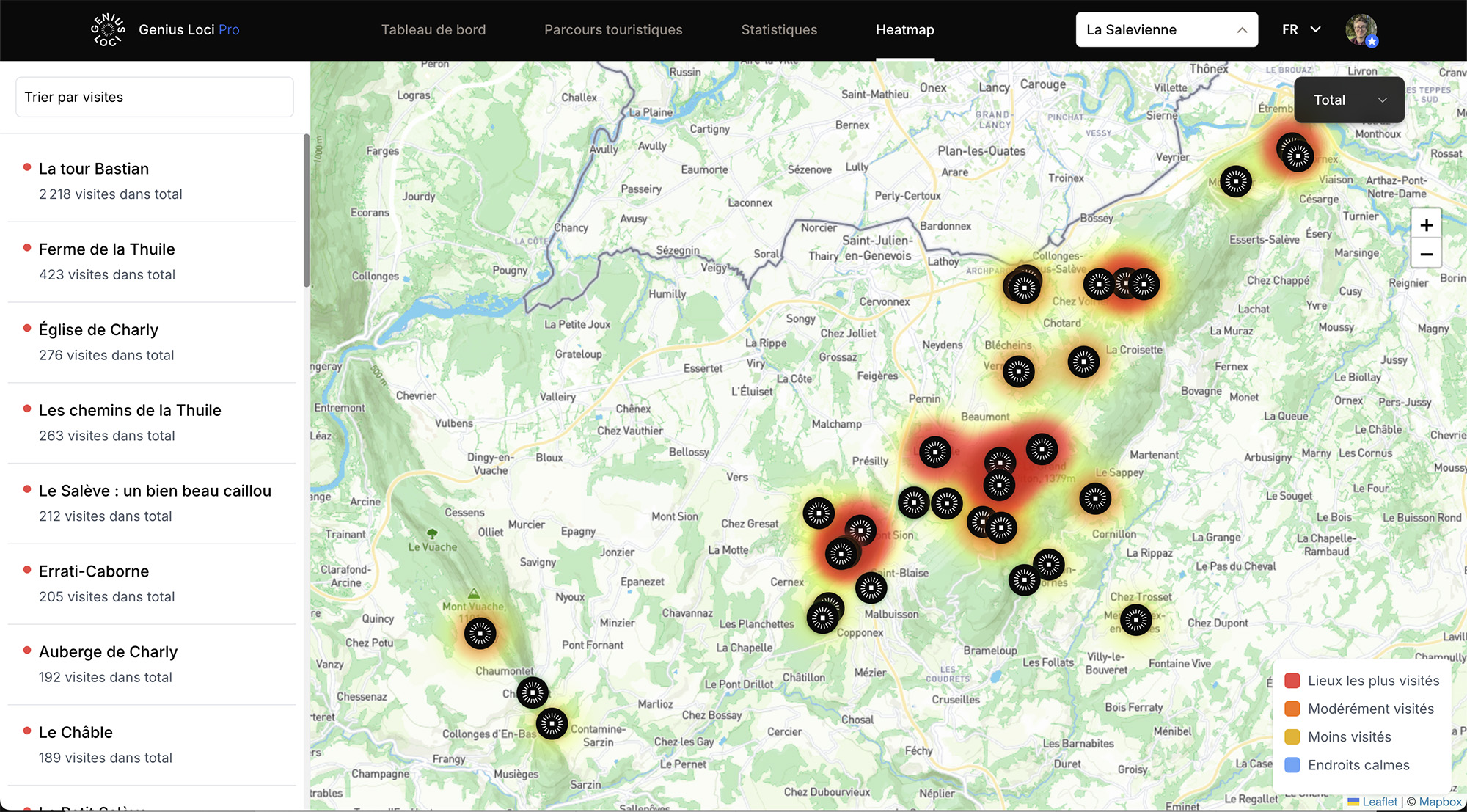Select the map marker near Monthoux
This screenshot has width=1467, height=812.
pos(1298,156)
